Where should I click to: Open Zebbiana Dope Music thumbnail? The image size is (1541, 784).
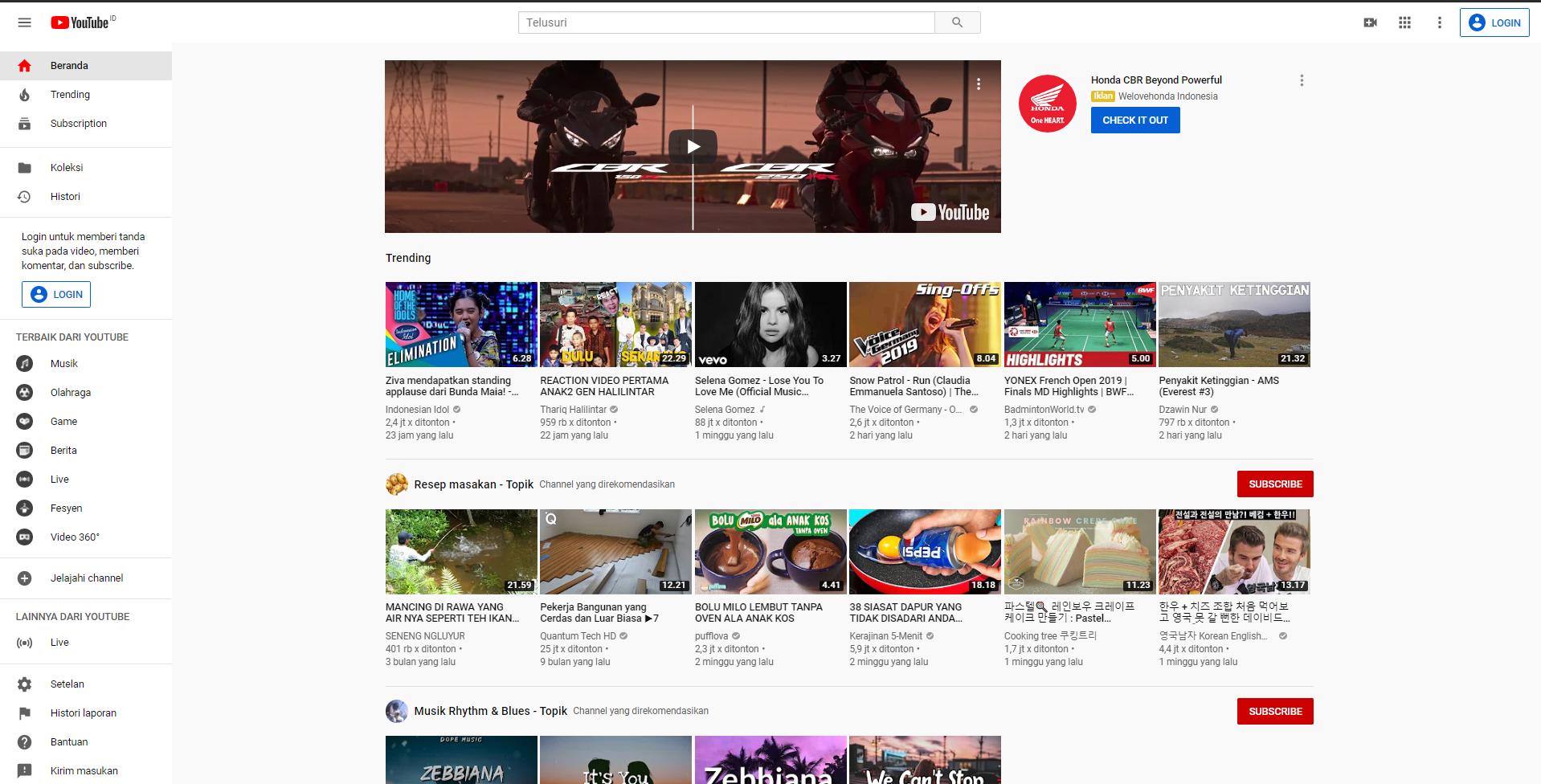(x=461, y=760)
